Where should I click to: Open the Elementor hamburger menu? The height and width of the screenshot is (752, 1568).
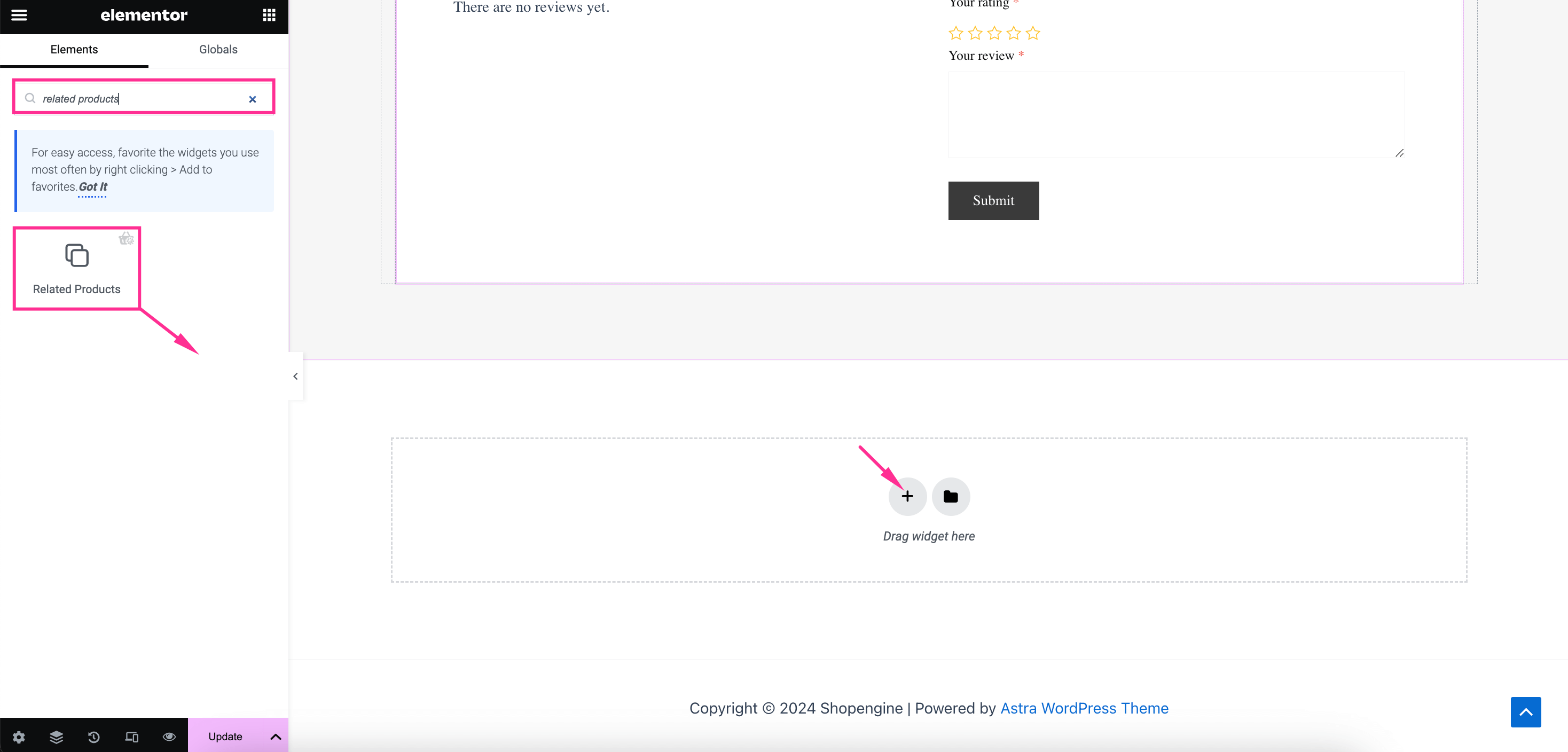coord(19,15)
